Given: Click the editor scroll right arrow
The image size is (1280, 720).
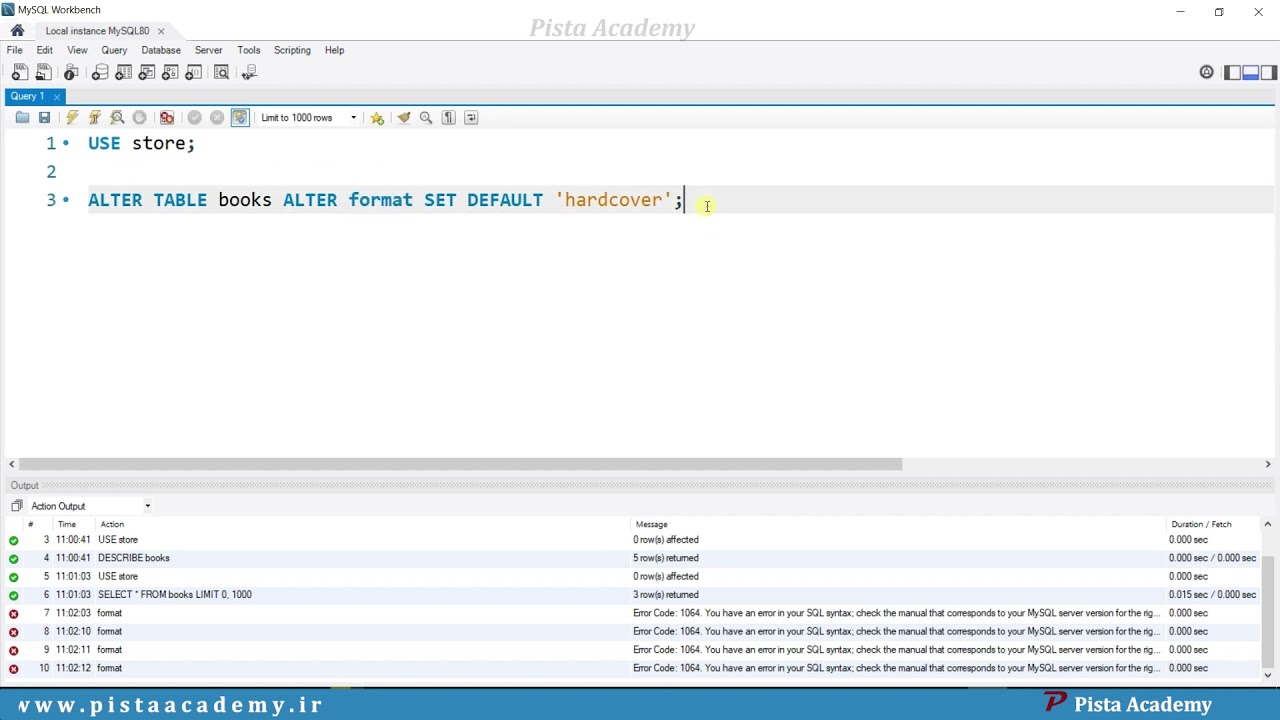Looking at the screenshot, I should [1268, 464].
